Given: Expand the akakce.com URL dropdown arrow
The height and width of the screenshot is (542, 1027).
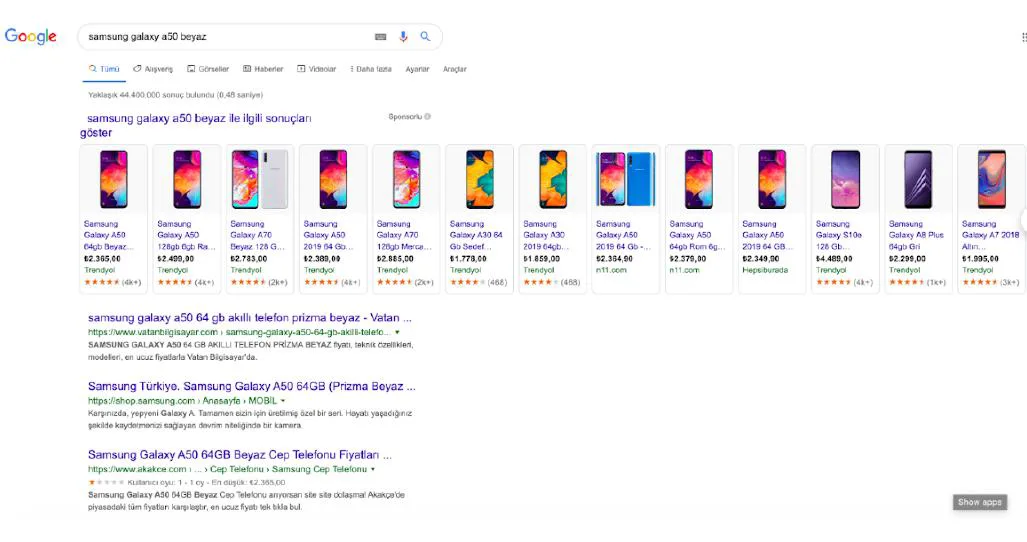Looking at the screenshot, I should [373, 469].
